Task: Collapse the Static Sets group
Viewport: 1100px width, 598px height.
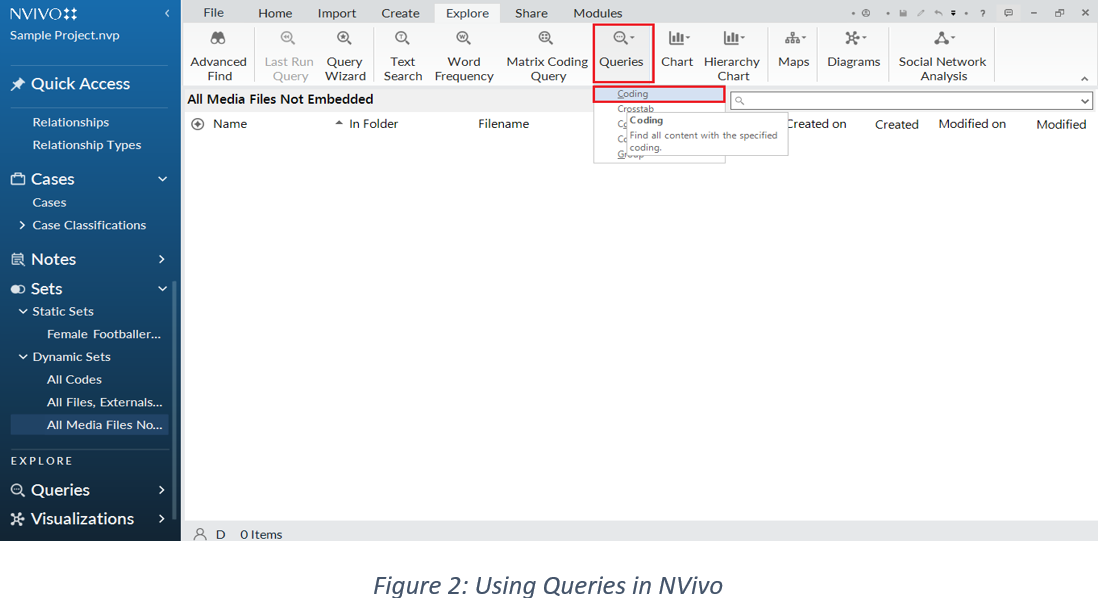Action: 21,311
